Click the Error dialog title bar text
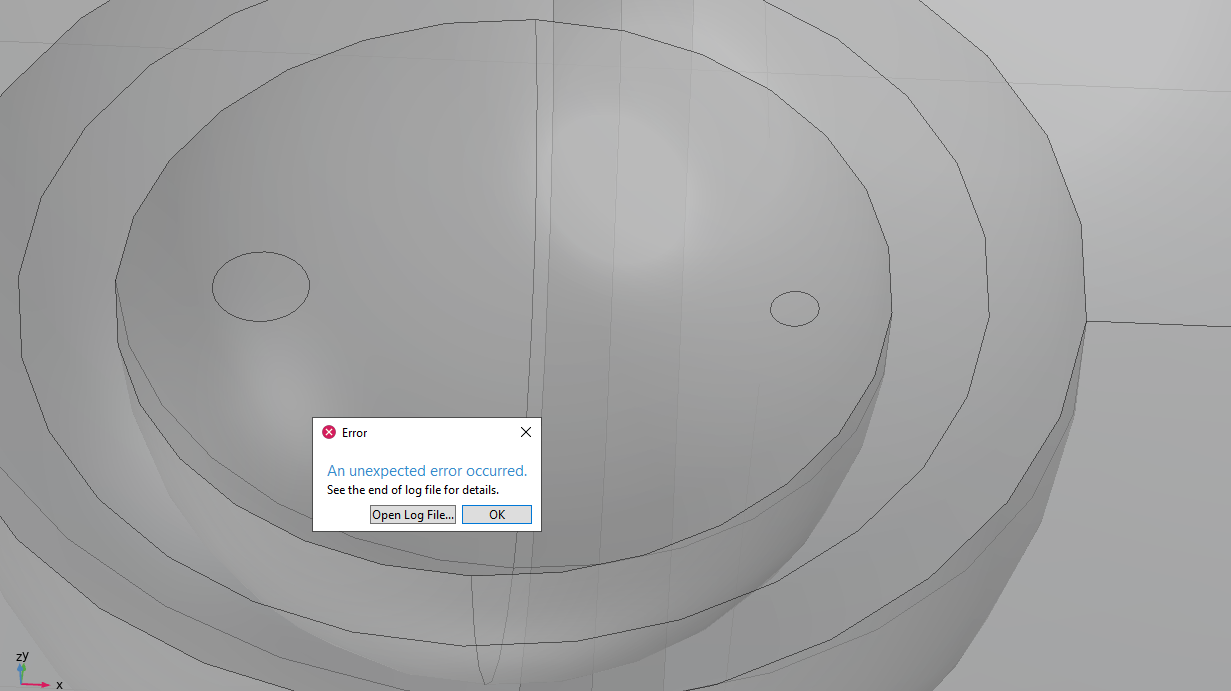Screen dimensions: 1231x691 tap(355, 433)
